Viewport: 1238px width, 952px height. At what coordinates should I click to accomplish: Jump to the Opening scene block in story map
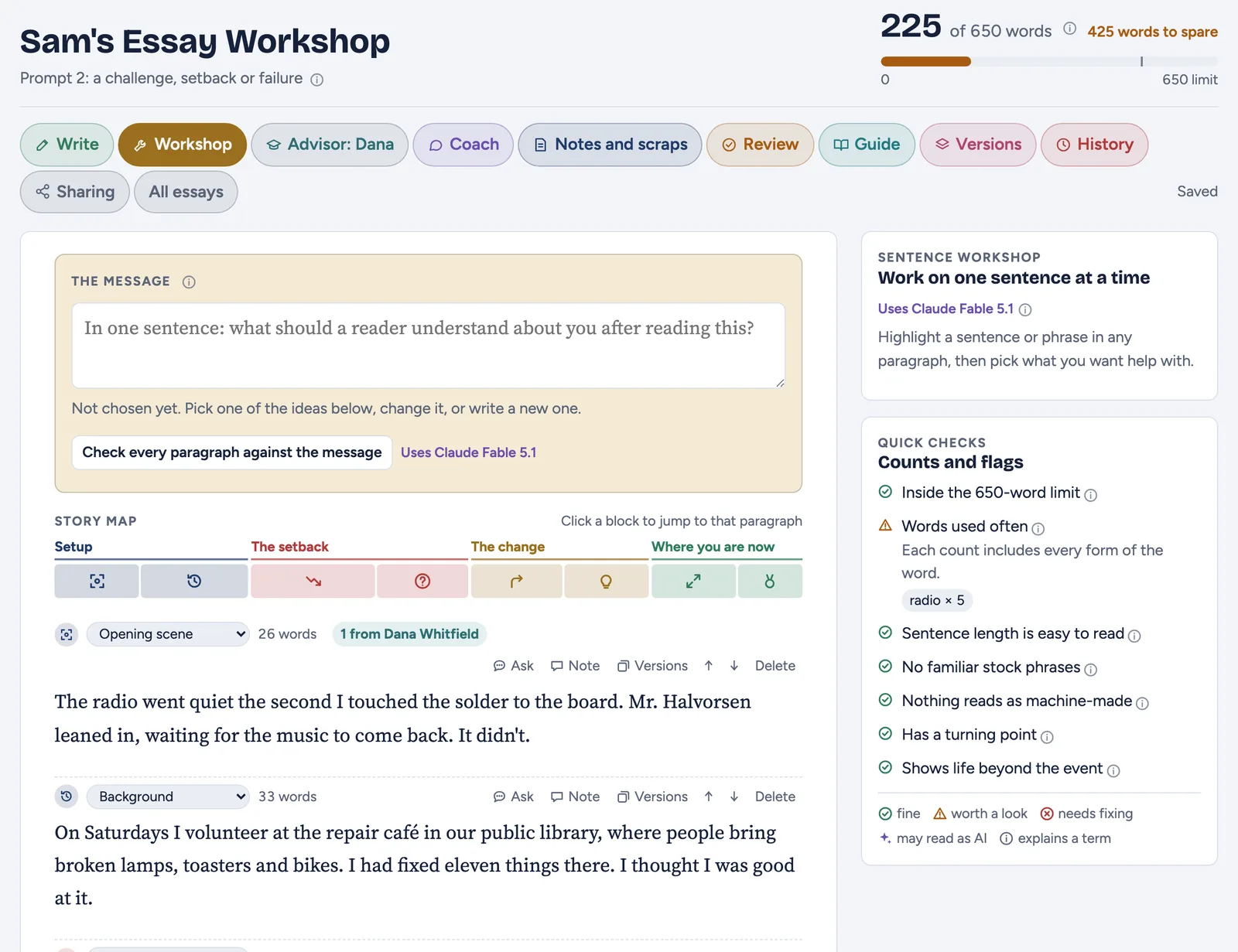[97, 581]
